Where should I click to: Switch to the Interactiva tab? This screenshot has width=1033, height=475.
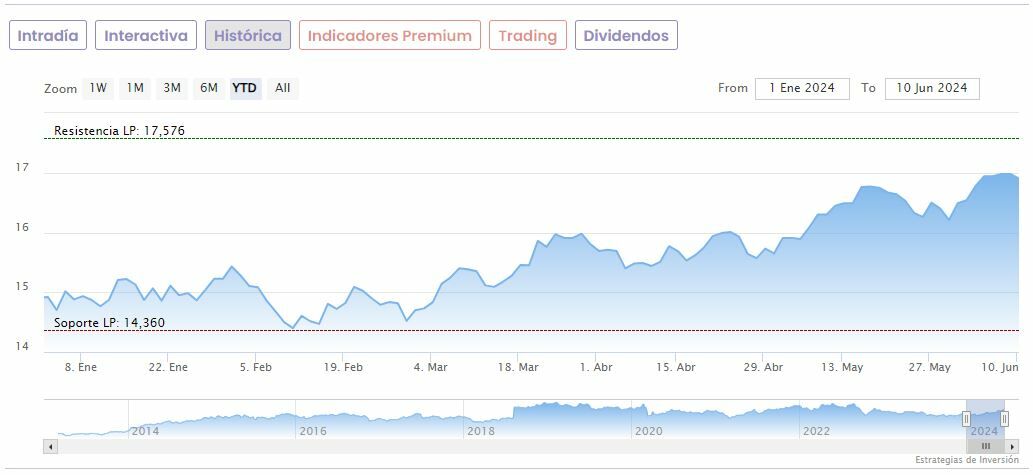click(146, 36)
